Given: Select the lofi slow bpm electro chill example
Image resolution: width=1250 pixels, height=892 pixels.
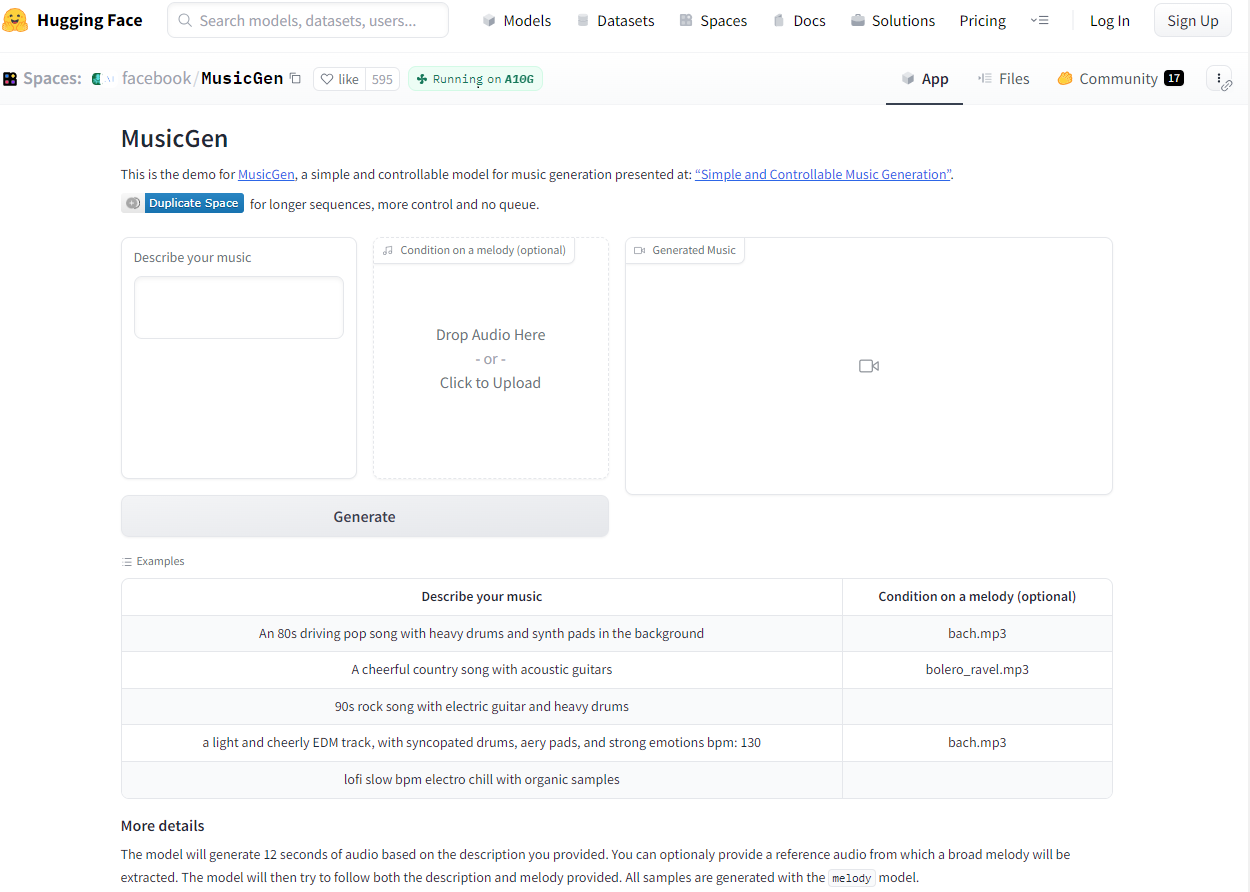Looking at the screenshot, I should tap(482, 779).
